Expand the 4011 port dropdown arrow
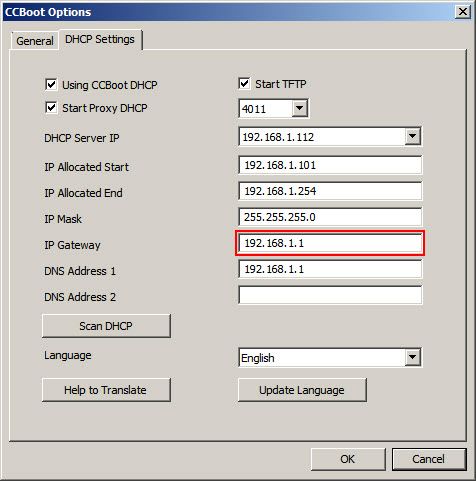This screenshot has width=476, height=481. [300, 108]
